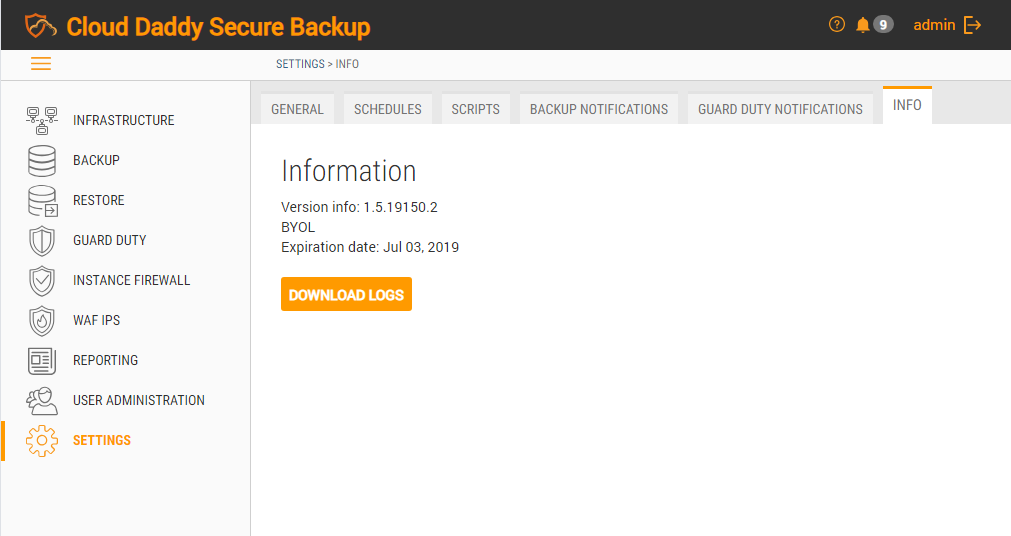1011x536 pixels.
Task: Switch to the Schedules tab
Action: point(388,109)
